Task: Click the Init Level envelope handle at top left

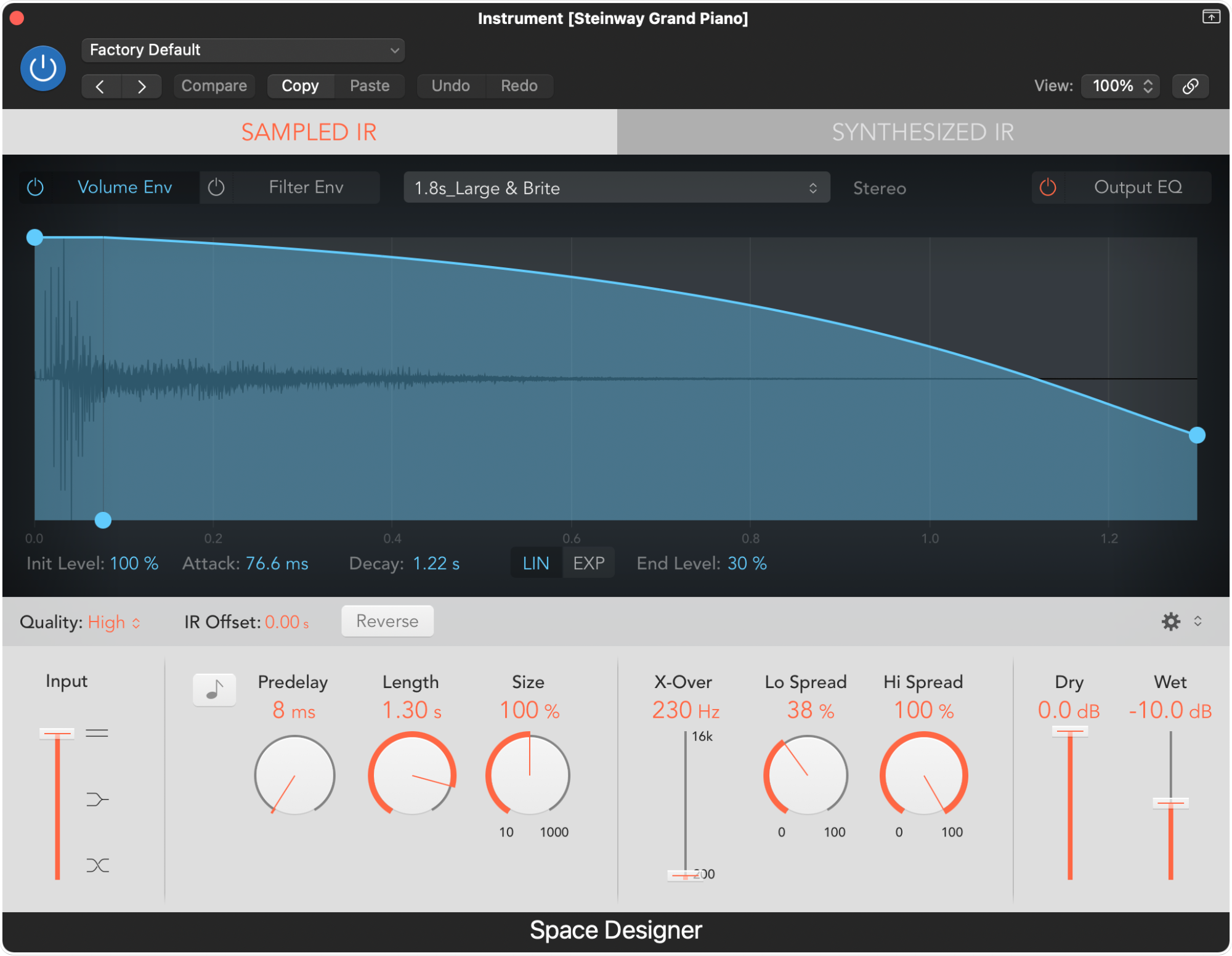Action: pyautogui.click(x=35, y=237)
